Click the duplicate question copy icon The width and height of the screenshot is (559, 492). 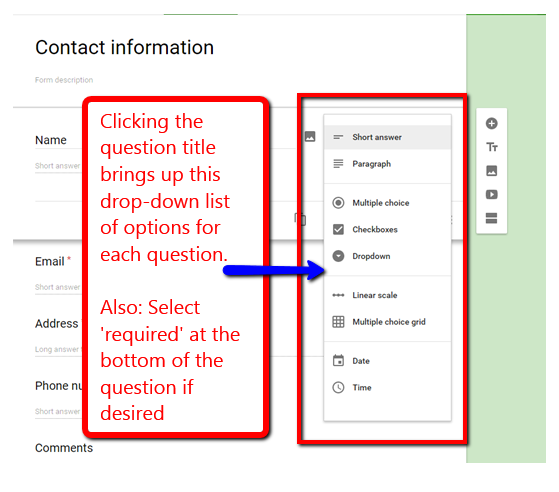click(x=300, y=219)
